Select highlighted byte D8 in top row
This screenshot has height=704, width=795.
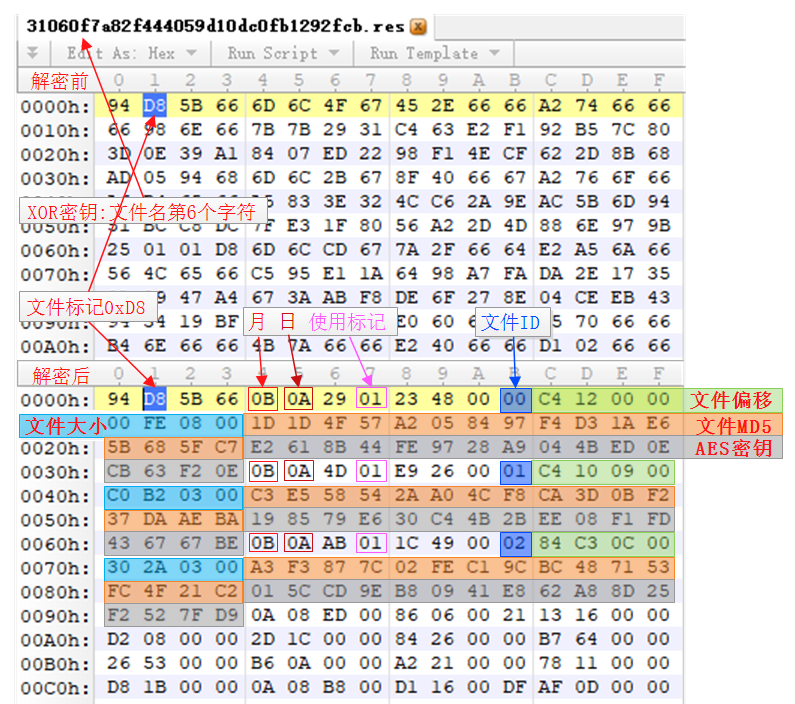pos(155,105)
